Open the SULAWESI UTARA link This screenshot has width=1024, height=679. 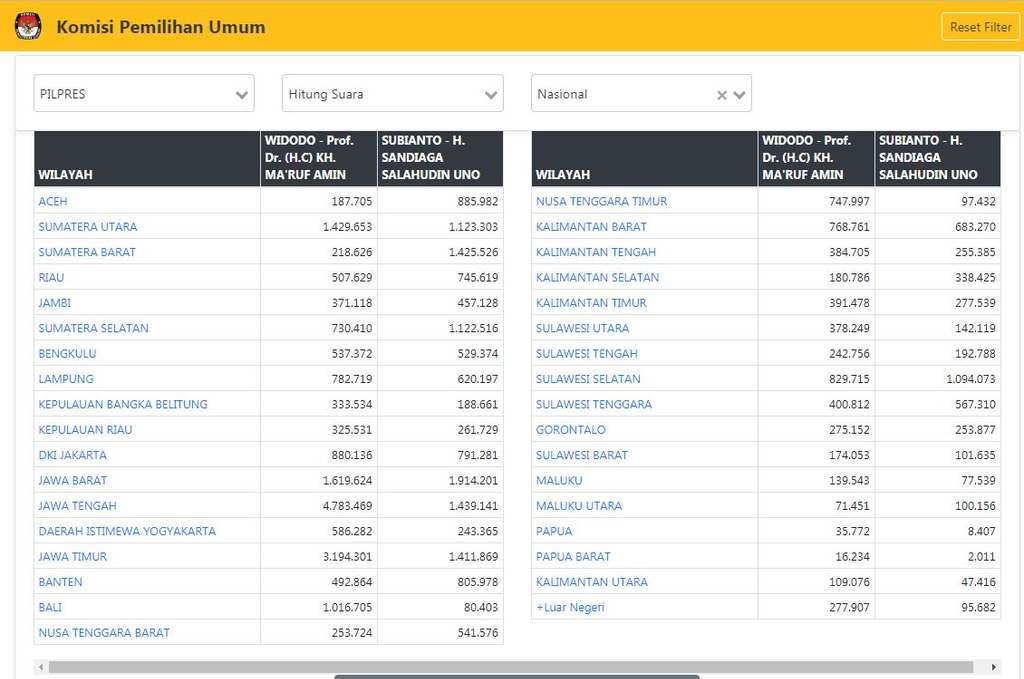pos(583,328)
